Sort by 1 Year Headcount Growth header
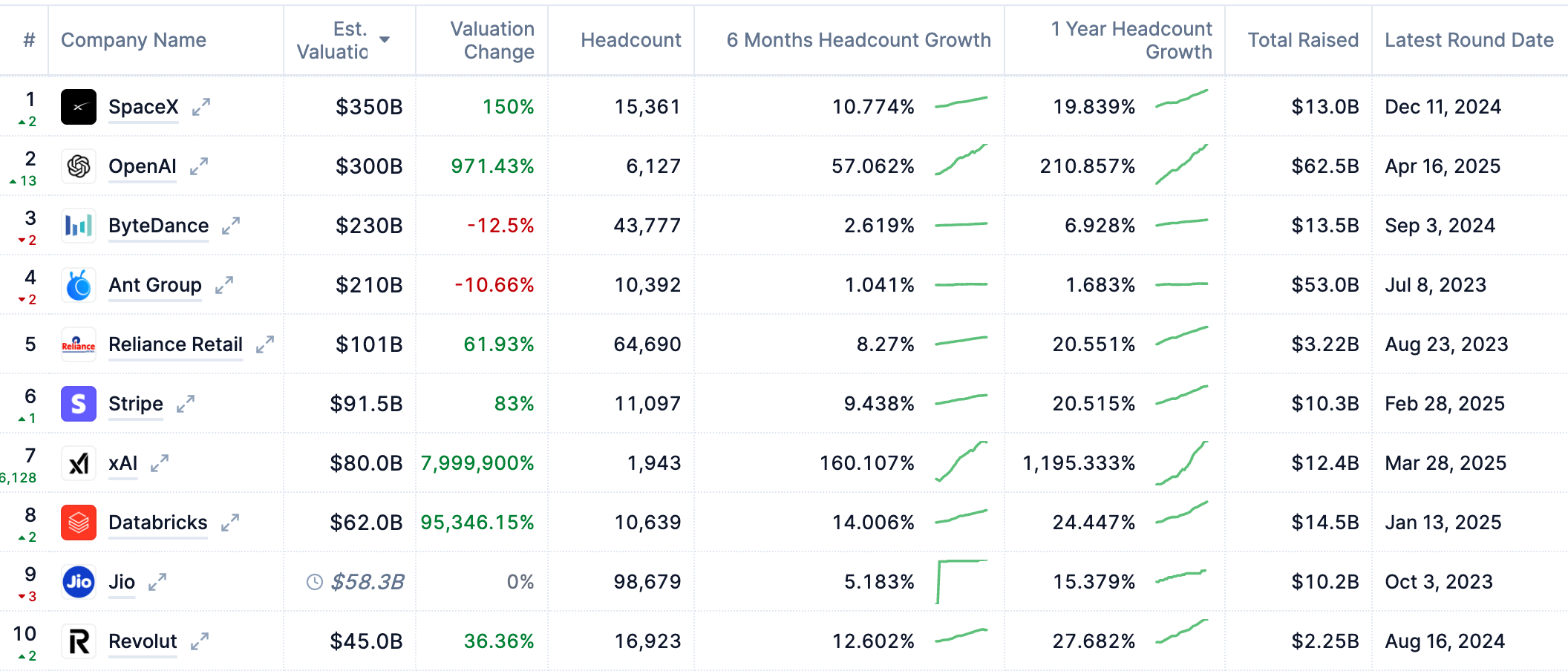Screen dimensions: 1568x671 click(1131, 40)
